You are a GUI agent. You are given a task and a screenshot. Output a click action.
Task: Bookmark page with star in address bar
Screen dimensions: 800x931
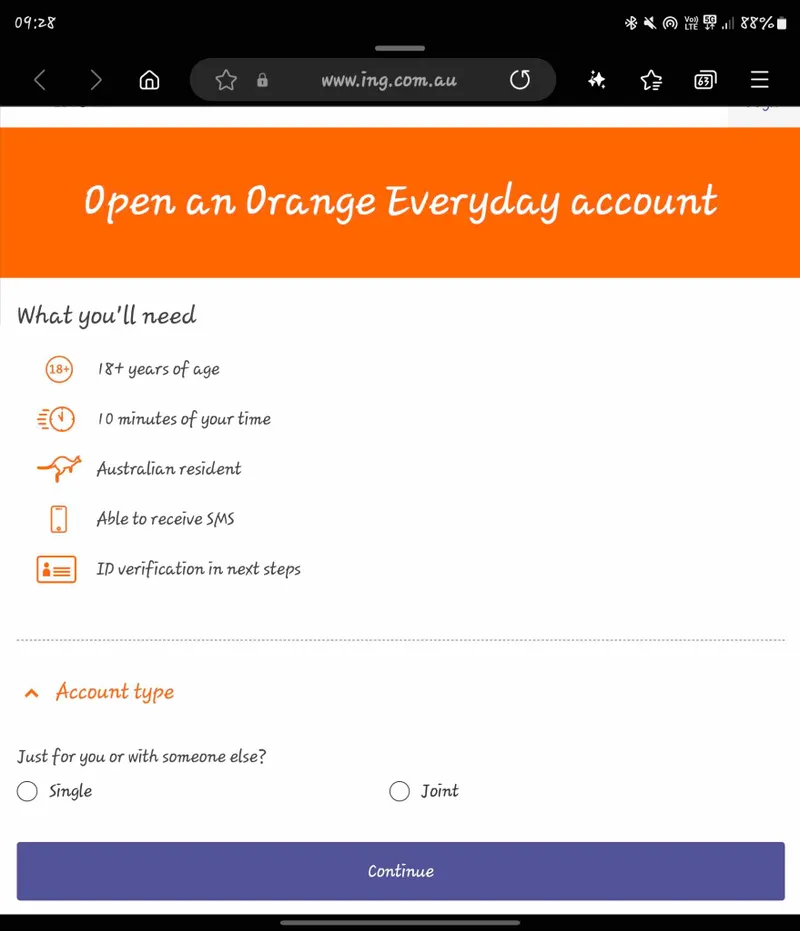point(226,80)
